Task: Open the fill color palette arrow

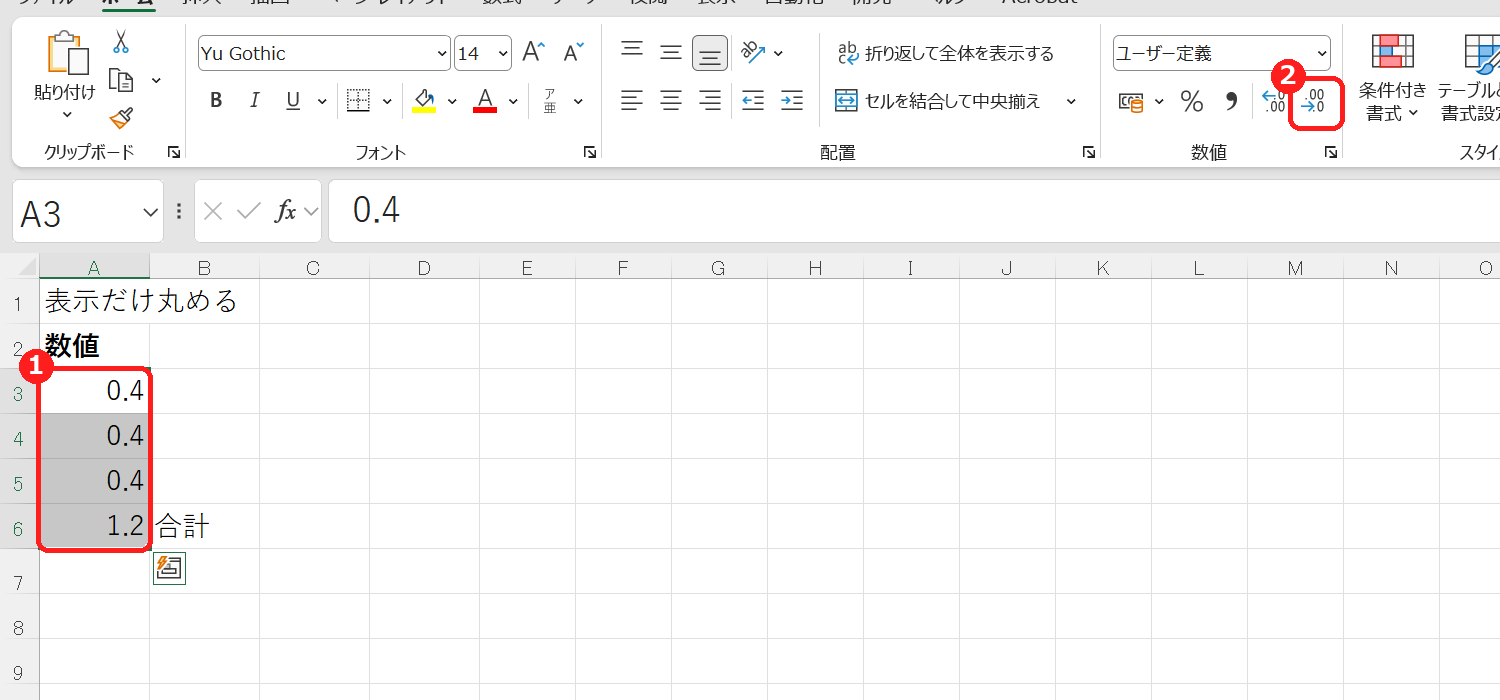Action: point(452,101)
